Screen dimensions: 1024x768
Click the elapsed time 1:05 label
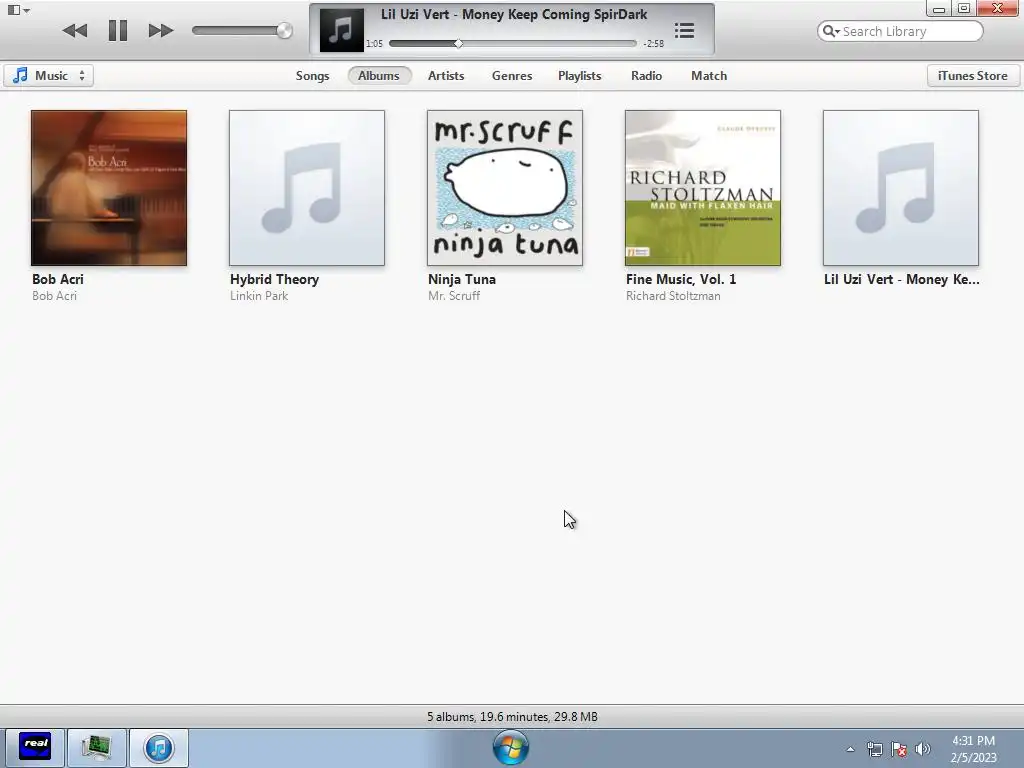[x=374, y=44]
